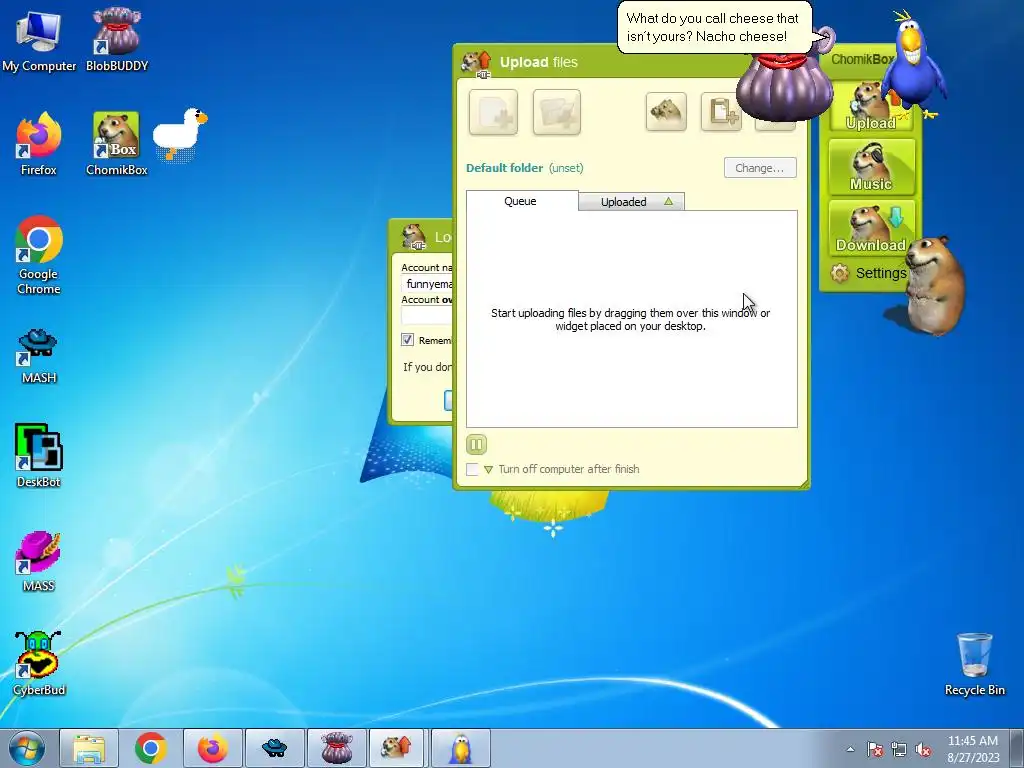This screenshot has width=1024, height=768.
Task: Open File Explorer from the taskbar
Action: pyautogui.click(x=89, y=748)
